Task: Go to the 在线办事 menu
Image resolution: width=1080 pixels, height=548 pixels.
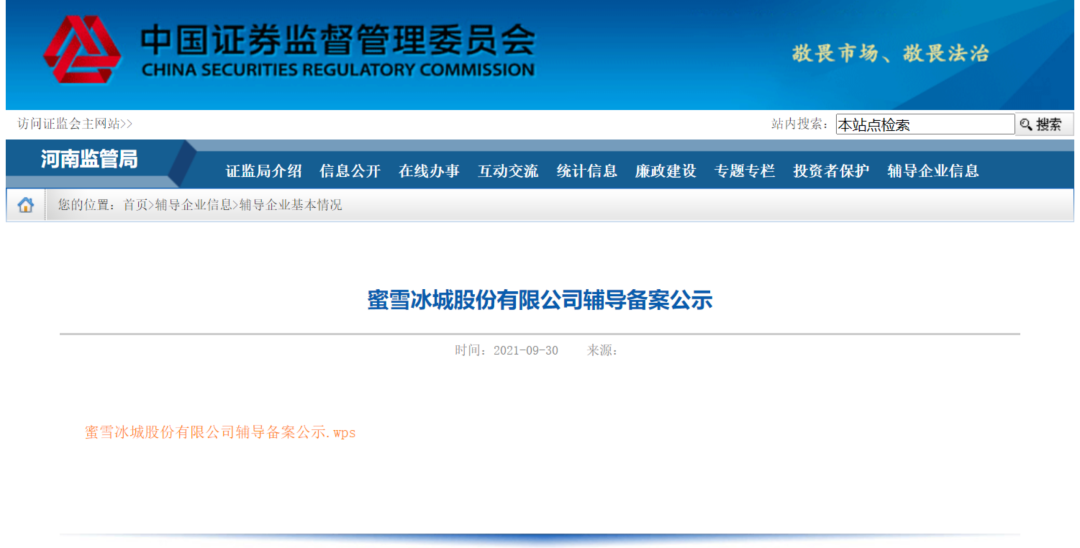Action: click(429, 171)
